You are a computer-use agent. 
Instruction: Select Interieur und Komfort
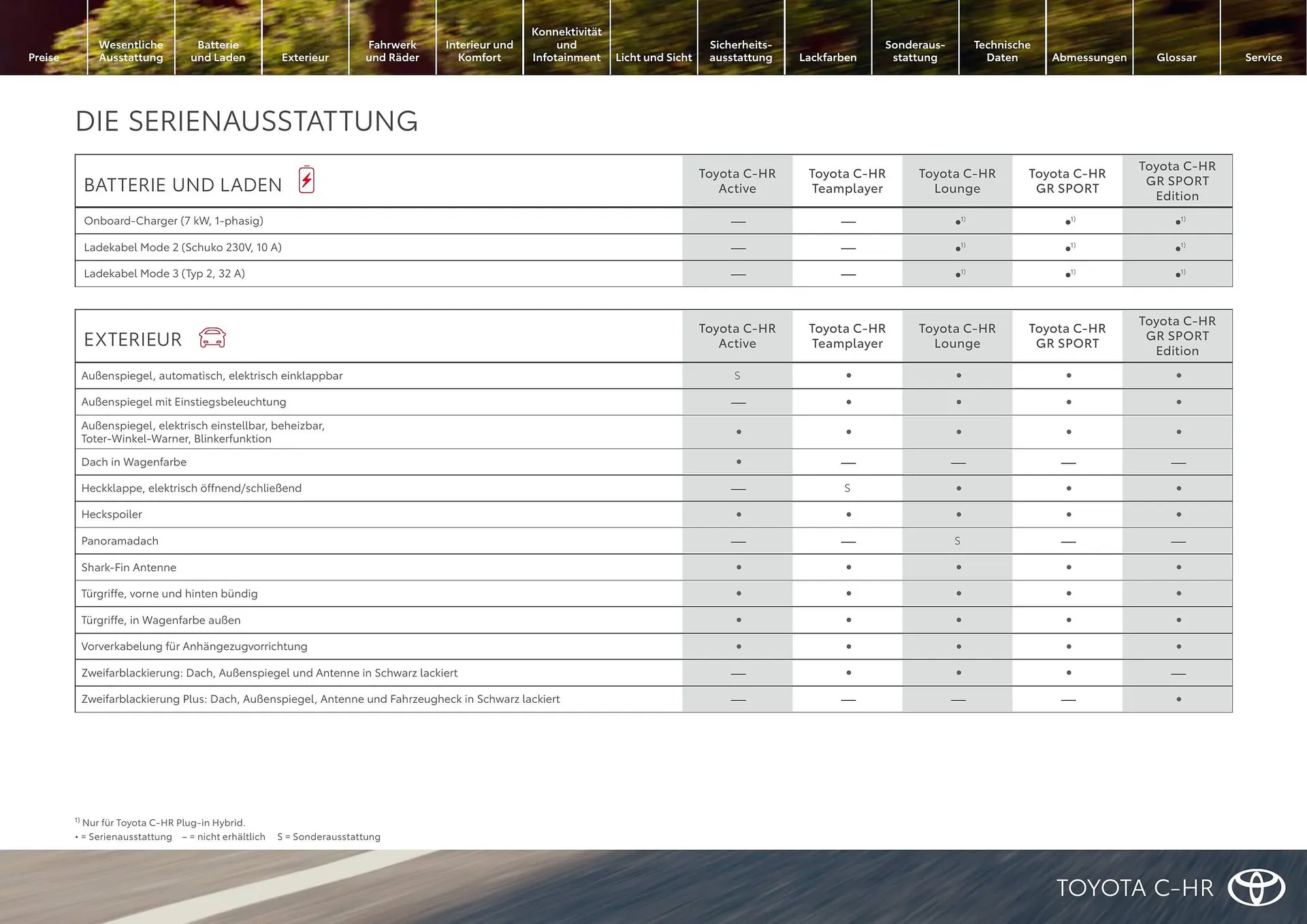click(480, 51)
